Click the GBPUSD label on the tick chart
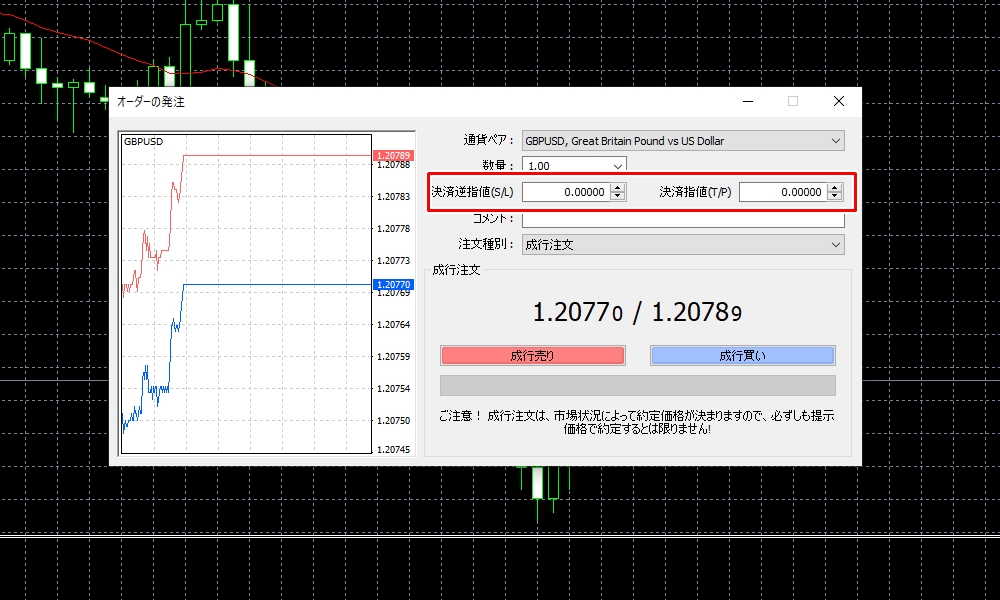The height and width of the screenshot is (600, 1000). click(x=146, y=141)
